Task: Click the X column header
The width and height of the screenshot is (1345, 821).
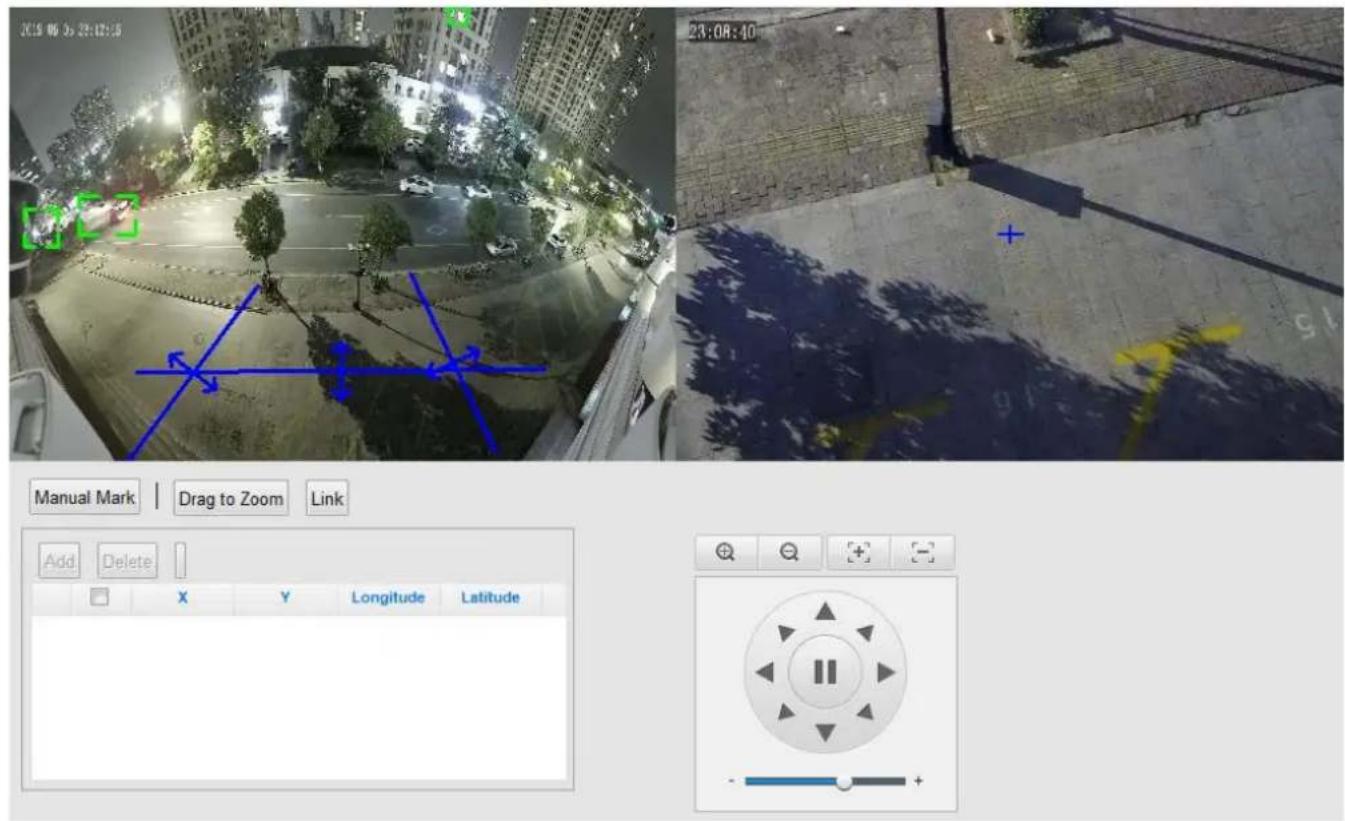Action: click(183, 598)
